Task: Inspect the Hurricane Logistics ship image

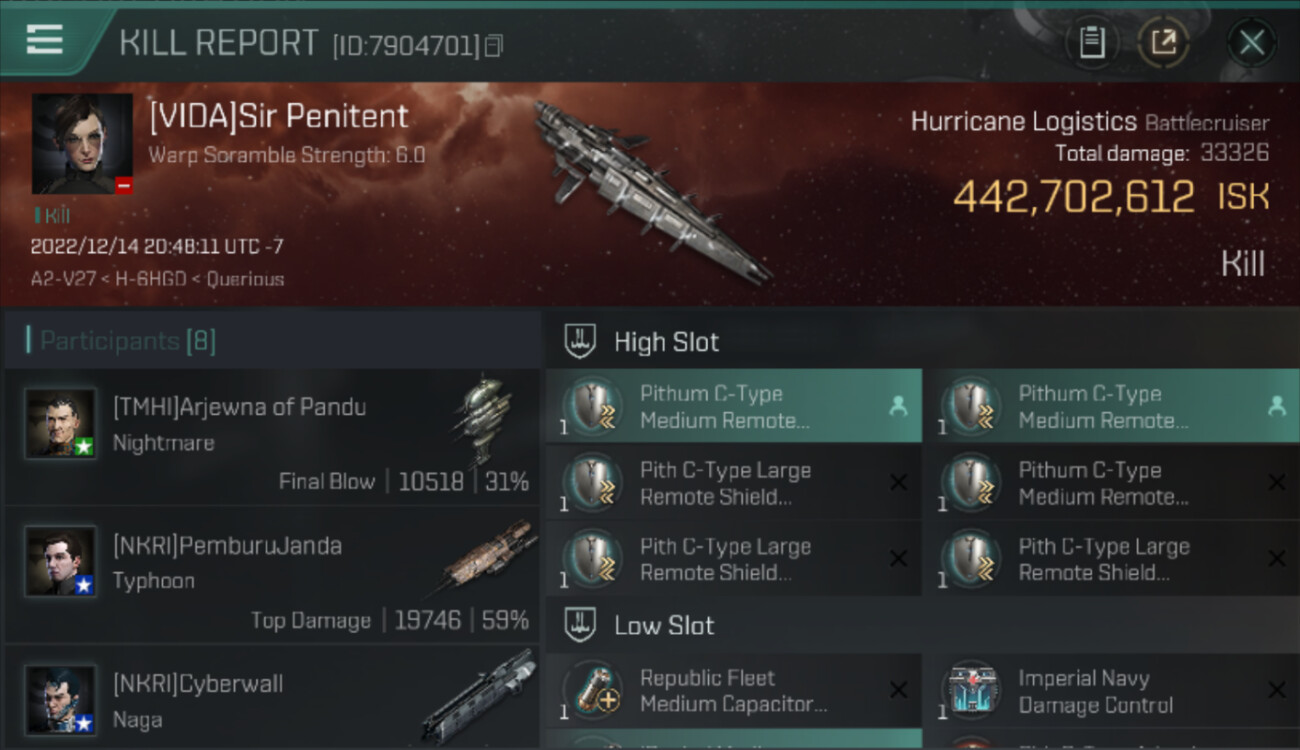Action: pos(650,190)
